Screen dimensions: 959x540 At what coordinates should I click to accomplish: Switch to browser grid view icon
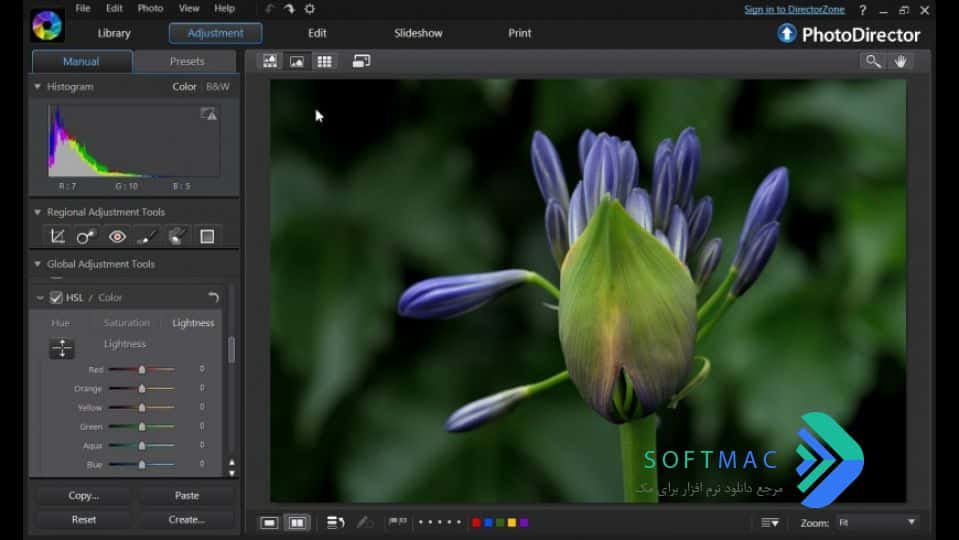(x=324, y=61)
